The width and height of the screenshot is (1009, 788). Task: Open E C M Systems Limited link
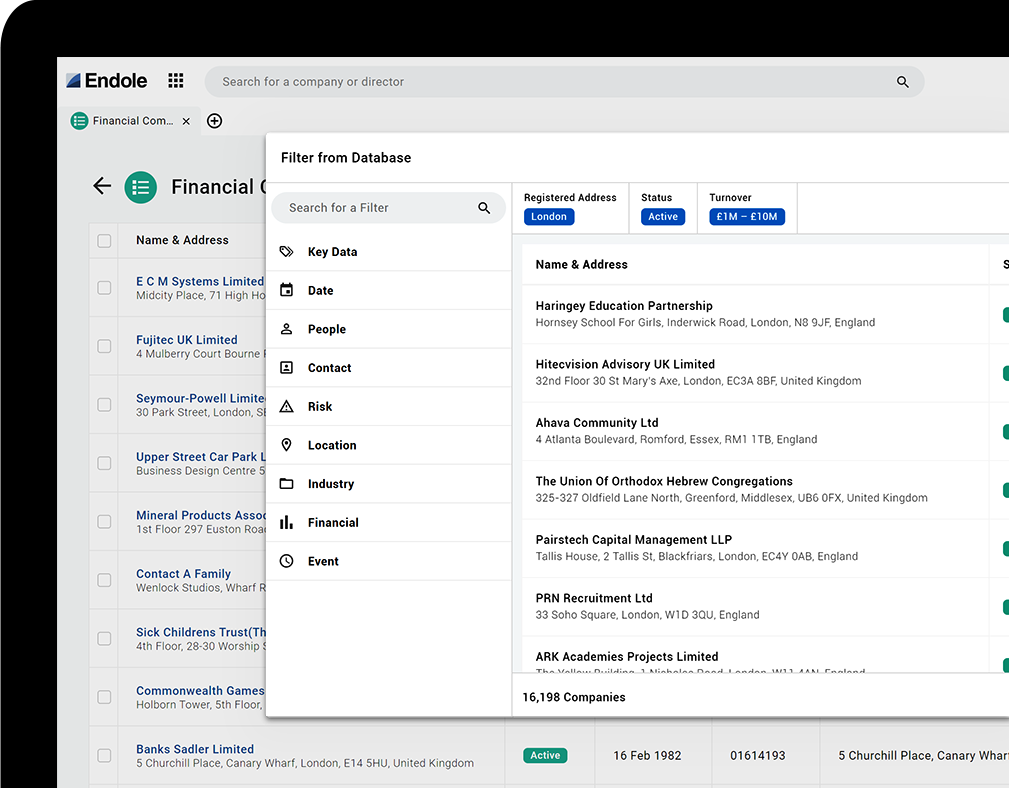(200, 281)
